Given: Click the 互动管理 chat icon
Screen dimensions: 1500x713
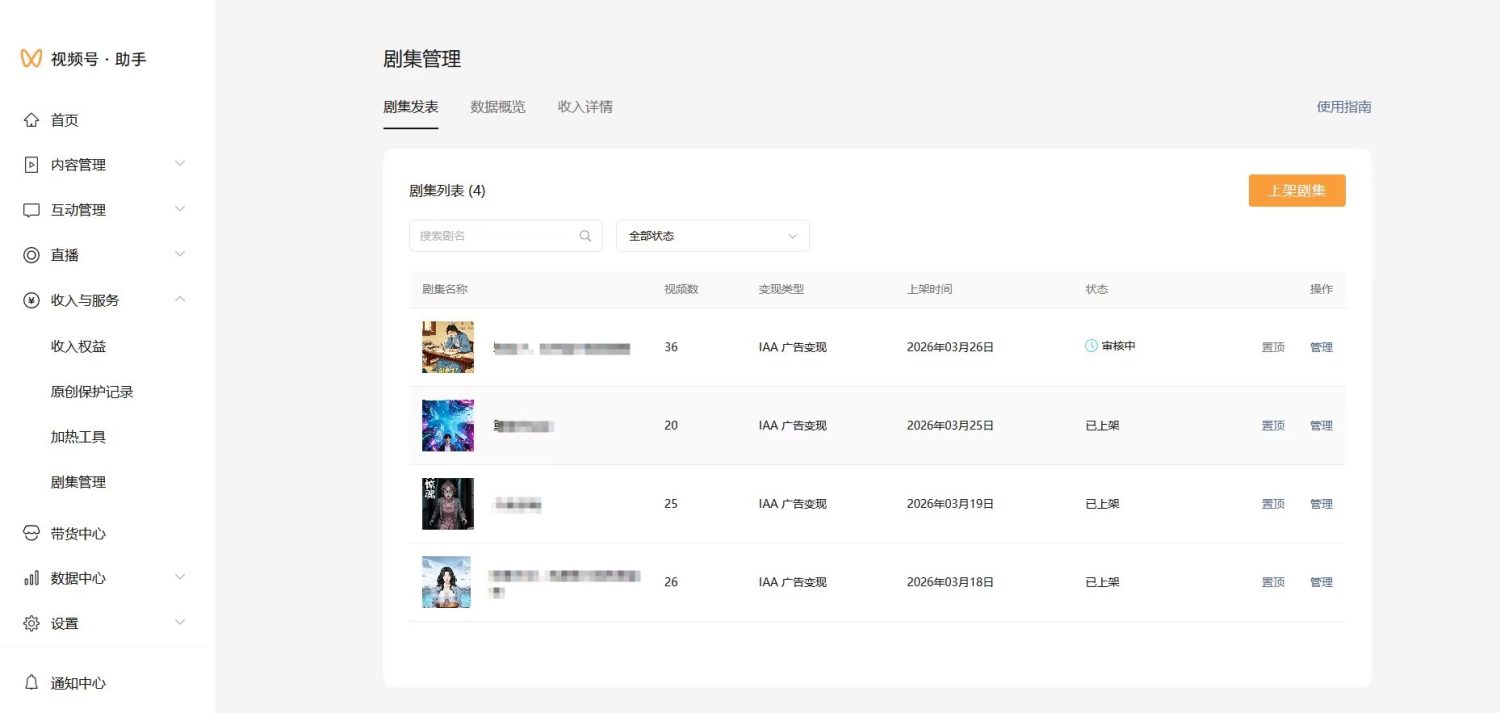Looking at the screenshot, I should point(34,209).
